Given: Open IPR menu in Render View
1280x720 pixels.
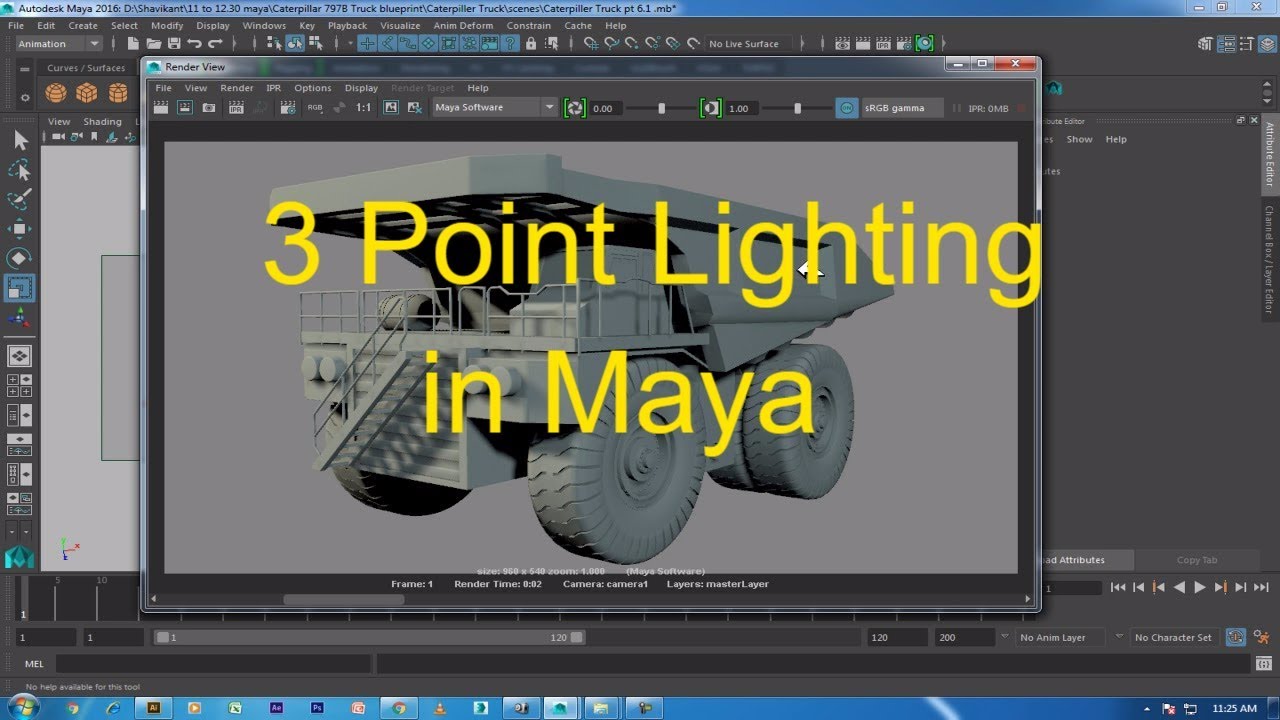Looking at the screenshot, I should click(273, 88).
